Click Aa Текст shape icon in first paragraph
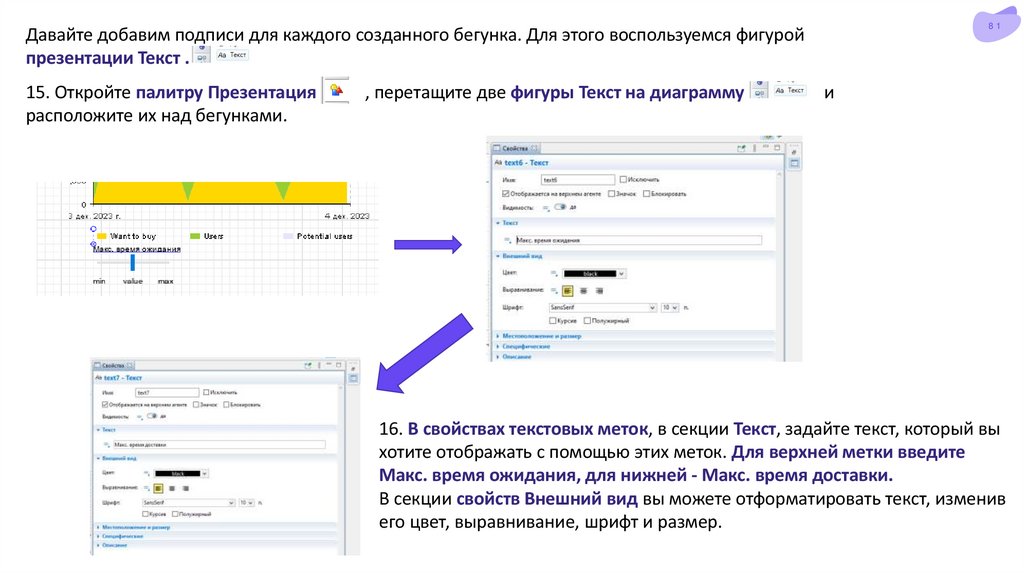1024x574 pixels. (x=232, y=55)
